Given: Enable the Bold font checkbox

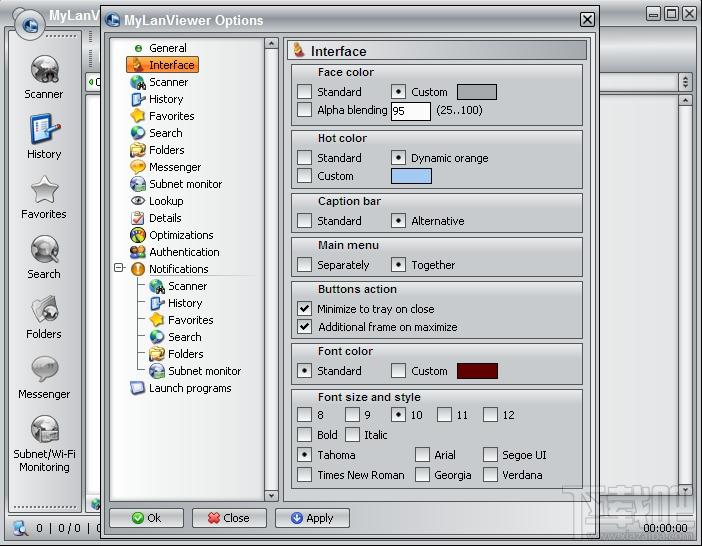Looking at the screenshot, I should (305, 435).
